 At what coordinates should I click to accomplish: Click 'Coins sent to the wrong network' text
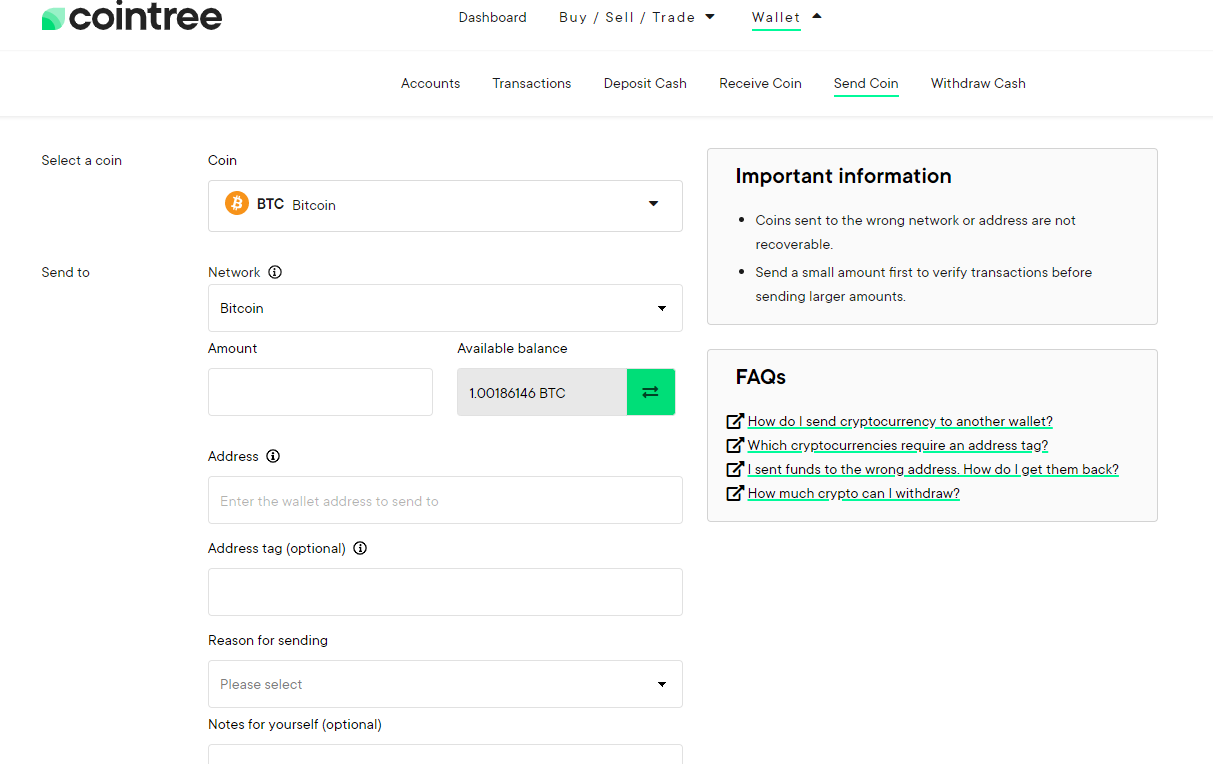coord(915,232)
